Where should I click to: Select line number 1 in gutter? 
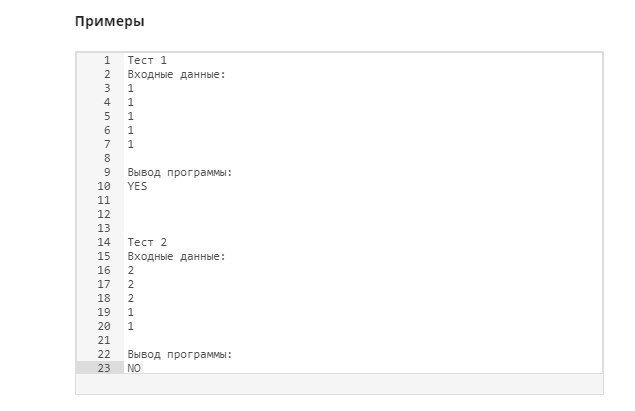[x=107, y=60]
